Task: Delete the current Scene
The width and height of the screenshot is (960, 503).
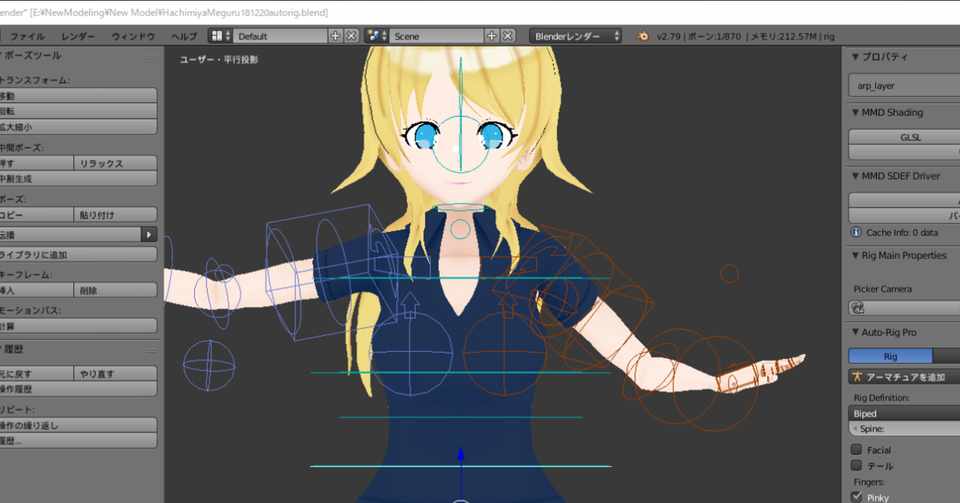Action: (508, 36)
